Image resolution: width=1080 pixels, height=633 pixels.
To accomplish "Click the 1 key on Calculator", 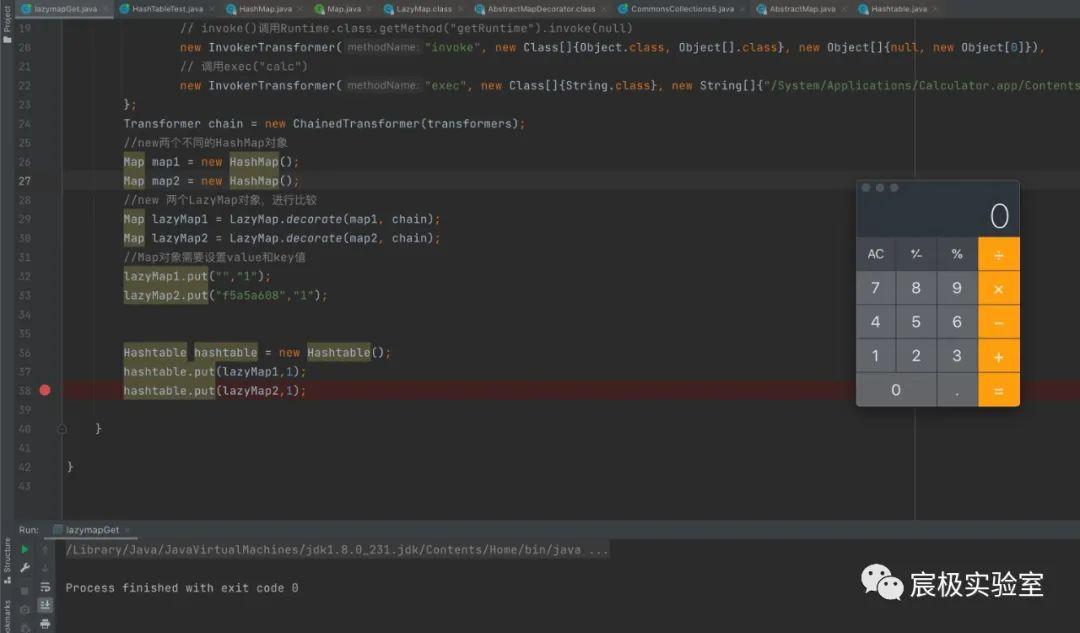I will [x=875, y=356].
